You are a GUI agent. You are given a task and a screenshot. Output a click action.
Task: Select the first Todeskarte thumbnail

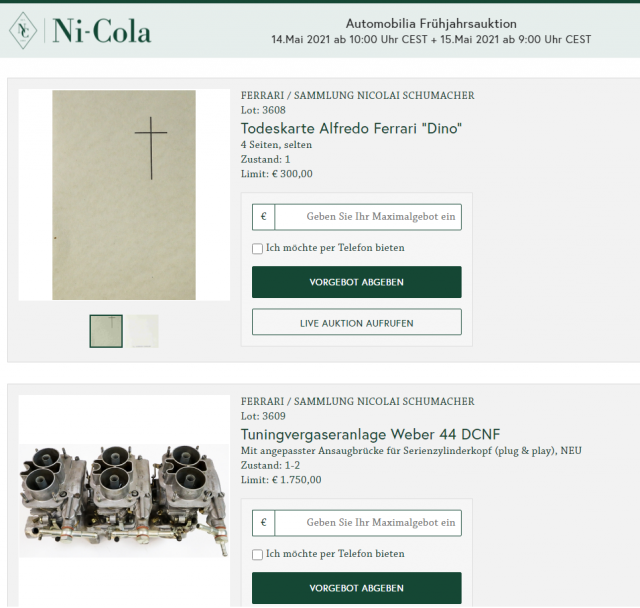pyautogui.click(x=106, y=331)
